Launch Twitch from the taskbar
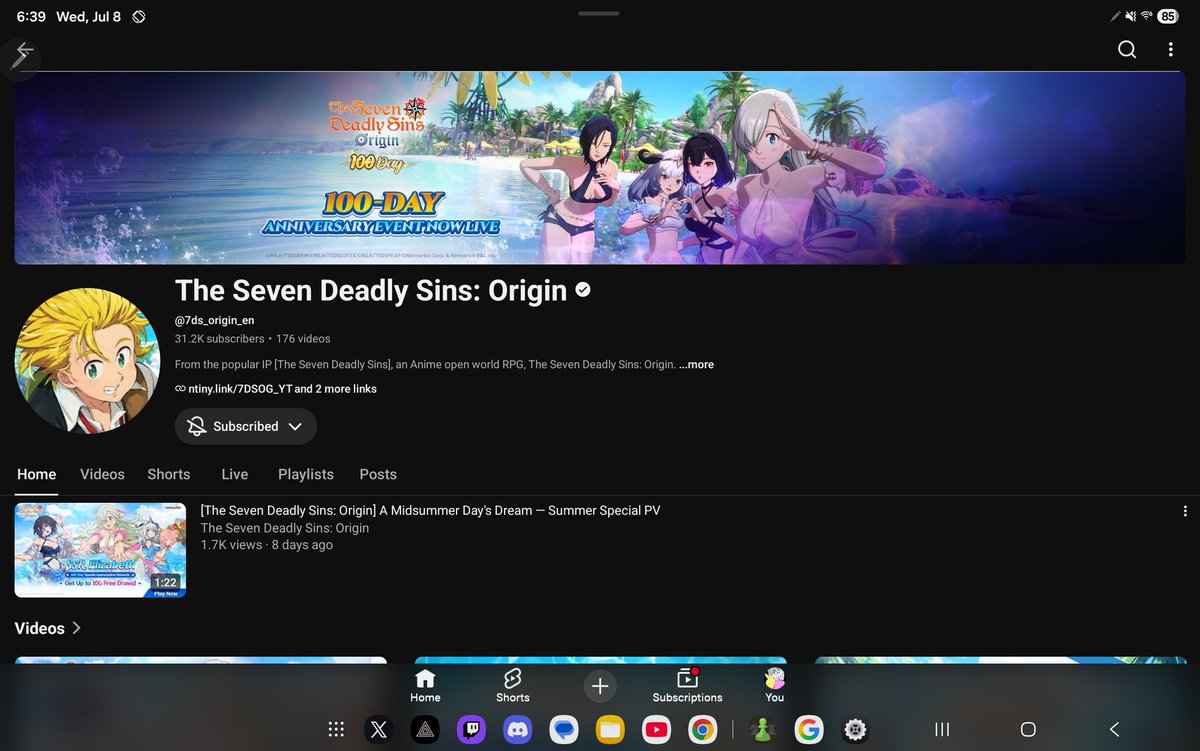 (x=471, y=730)
